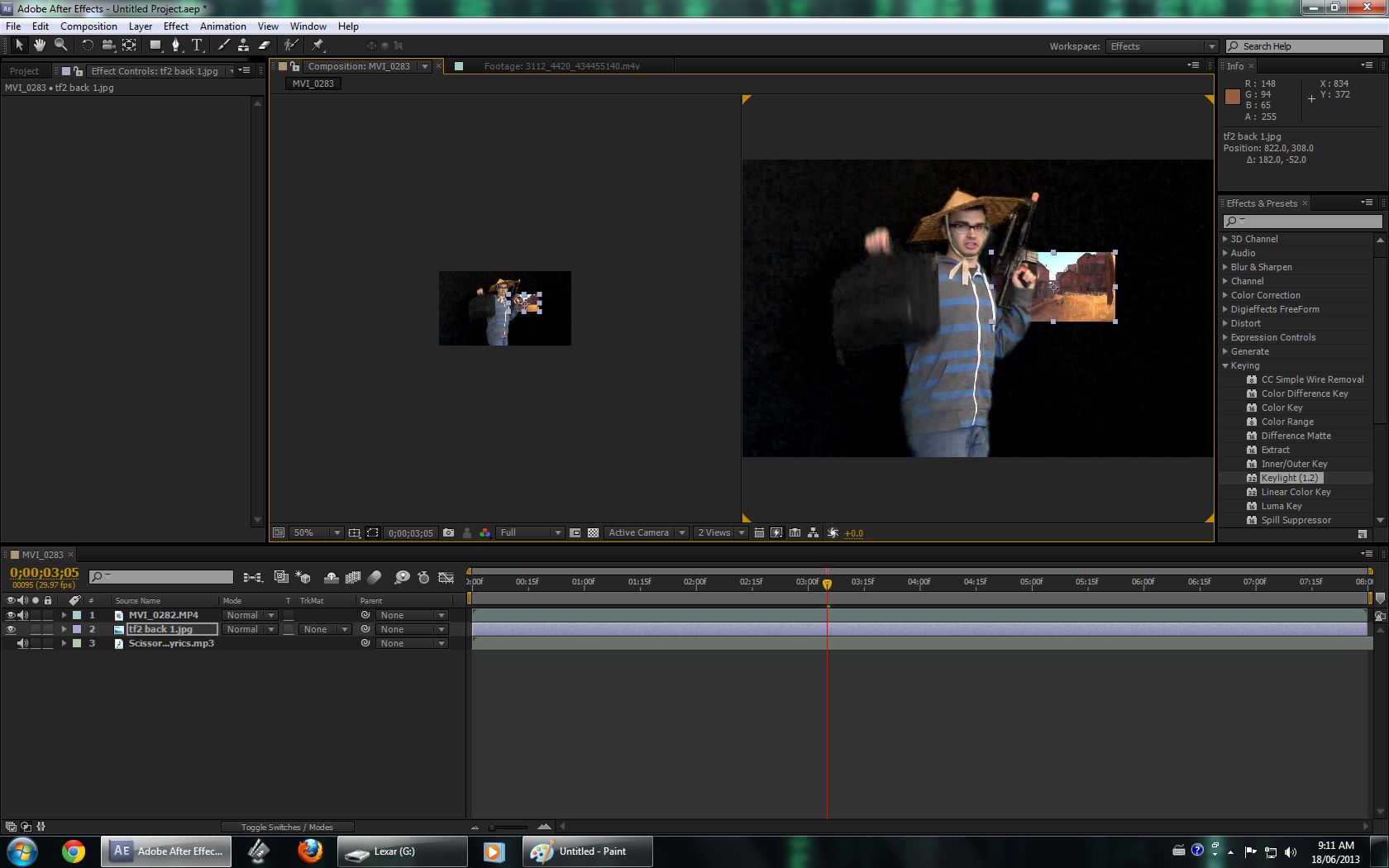Switch to the Project tab
This screenshot has height=868, width=1389.
pos(25,71)
